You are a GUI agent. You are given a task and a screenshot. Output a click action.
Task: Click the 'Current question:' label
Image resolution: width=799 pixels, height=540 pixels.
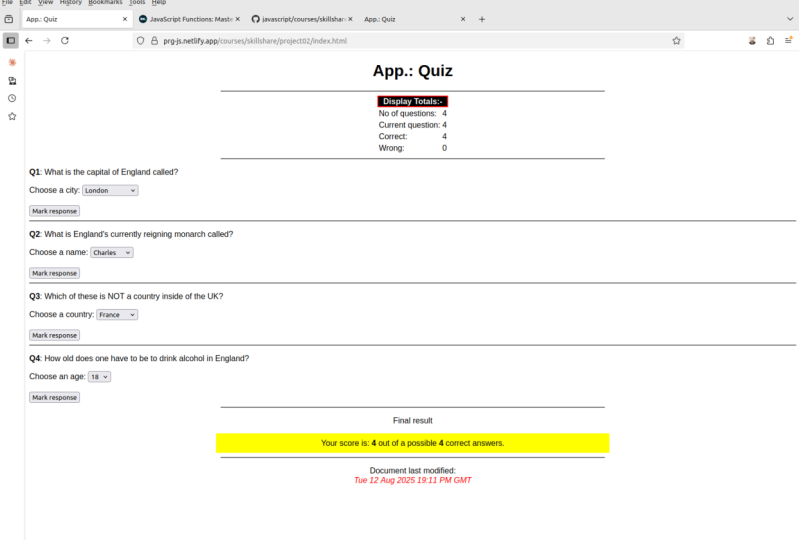pos(409,125)
